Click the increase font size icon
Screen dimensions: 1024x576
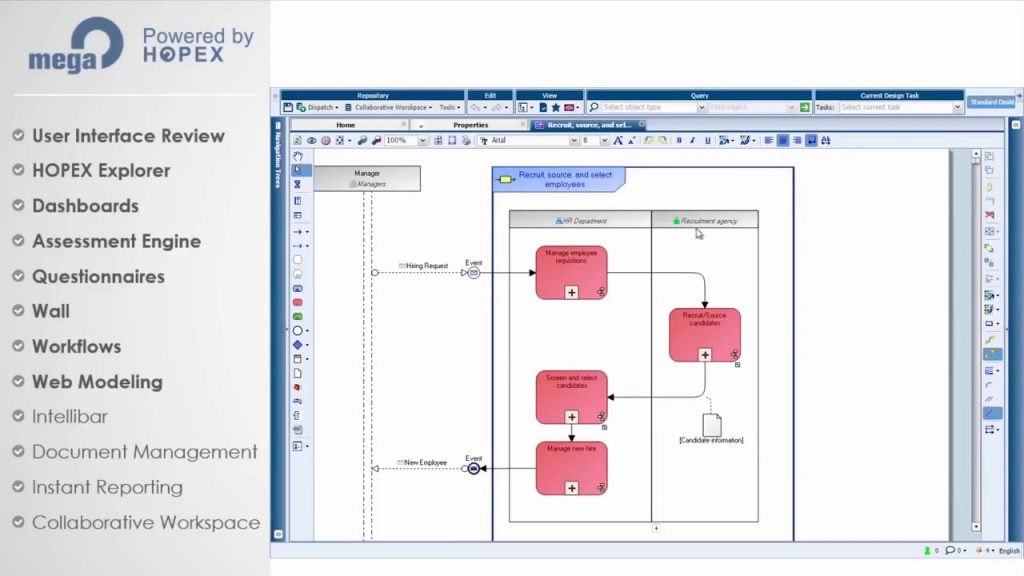pos(618,140)
